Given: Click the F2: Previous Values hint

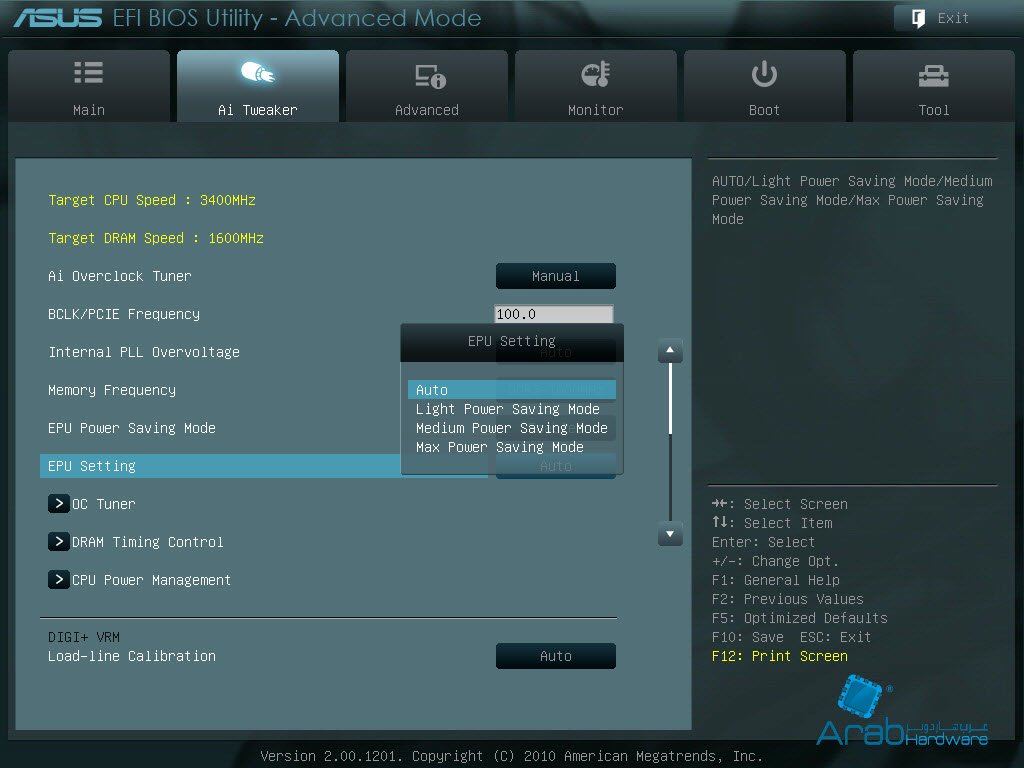Looking at the screenshot, I should [788, 599].
